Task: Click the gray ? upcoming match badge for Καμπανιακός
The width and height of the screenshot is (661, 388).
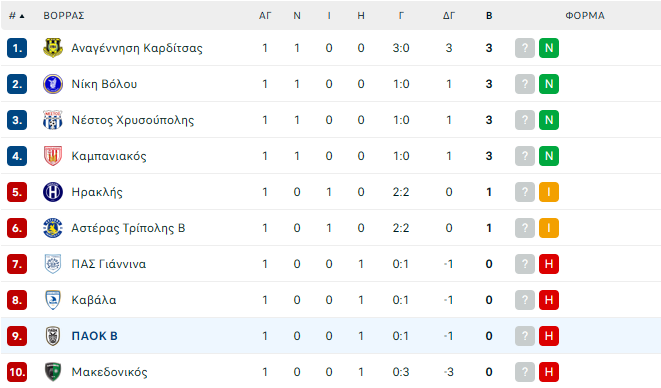Action: pyautogui.click(x=525, y=156)
